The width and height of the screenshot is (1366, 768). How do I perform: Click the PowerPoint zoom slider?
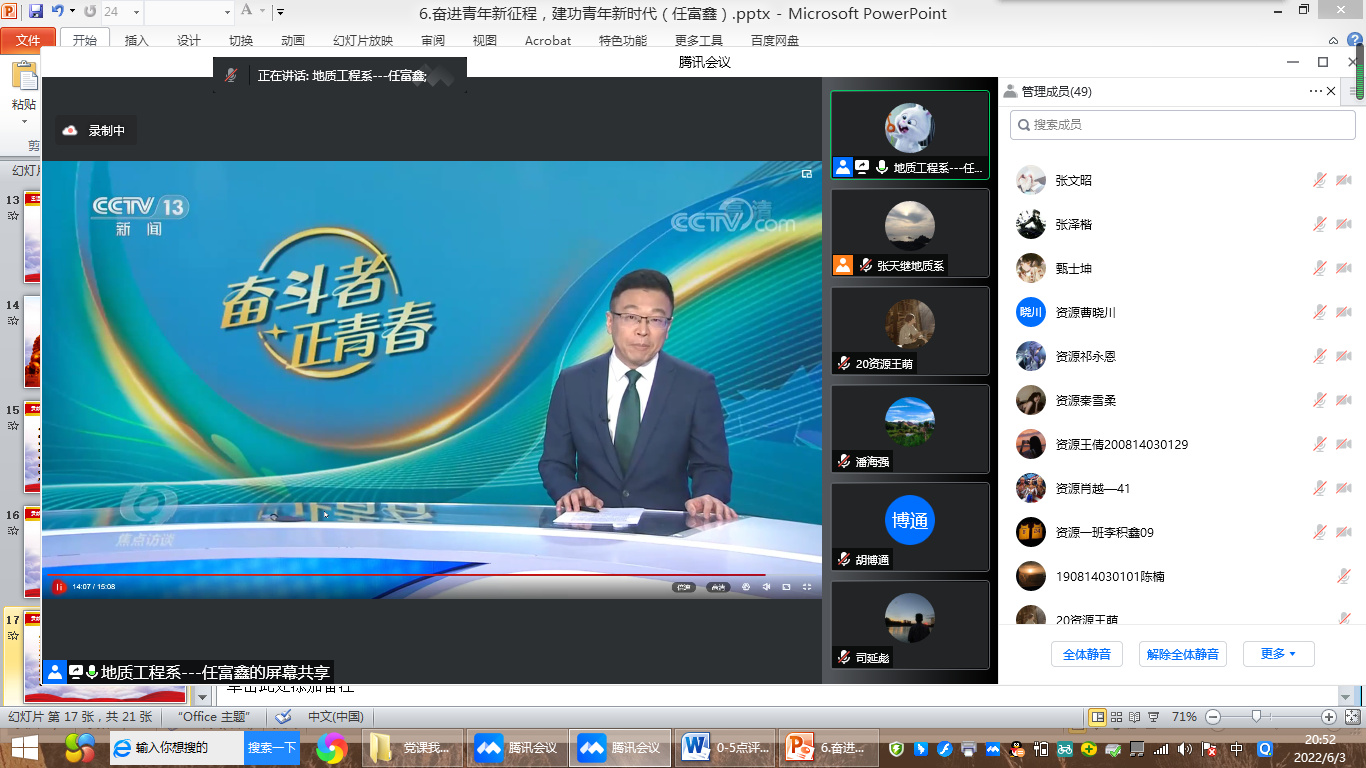[x=1256, y=716]
